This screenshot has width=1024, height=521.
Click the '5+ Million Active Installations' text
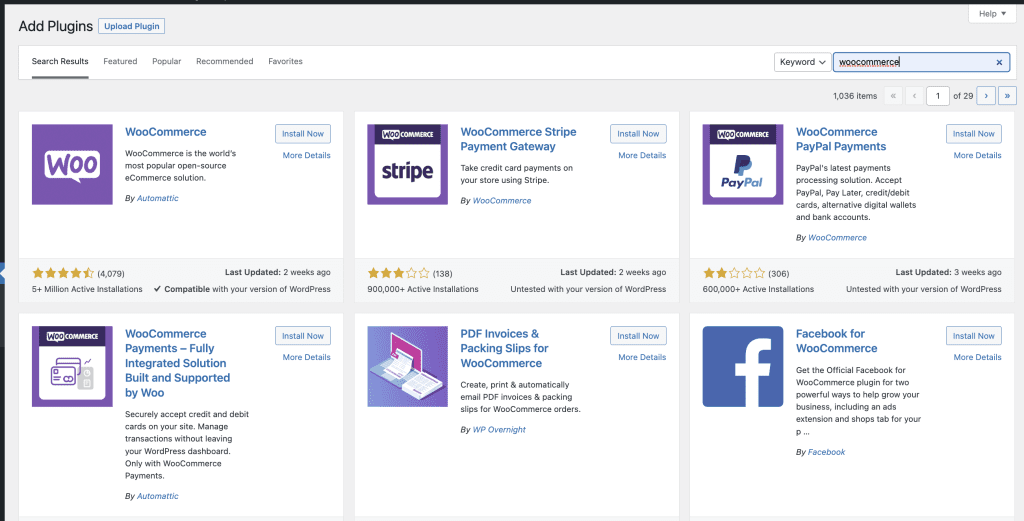pos(87,289)
